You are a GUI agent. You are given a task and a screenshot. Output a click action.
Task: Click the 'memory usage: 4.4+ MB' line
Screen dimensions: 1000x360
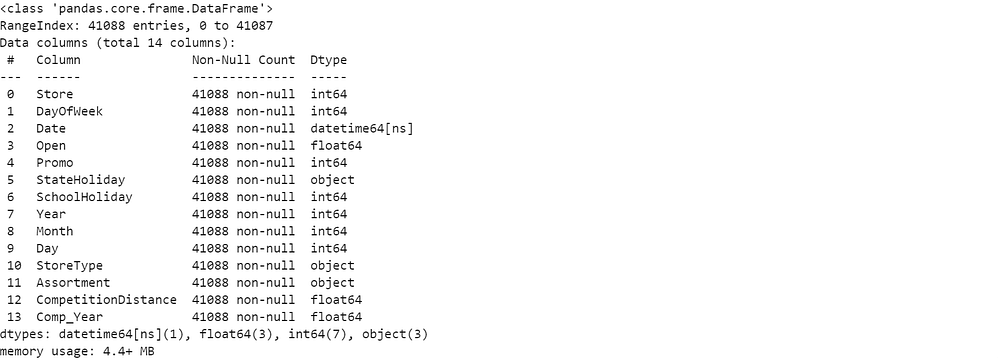click(77, 352)
